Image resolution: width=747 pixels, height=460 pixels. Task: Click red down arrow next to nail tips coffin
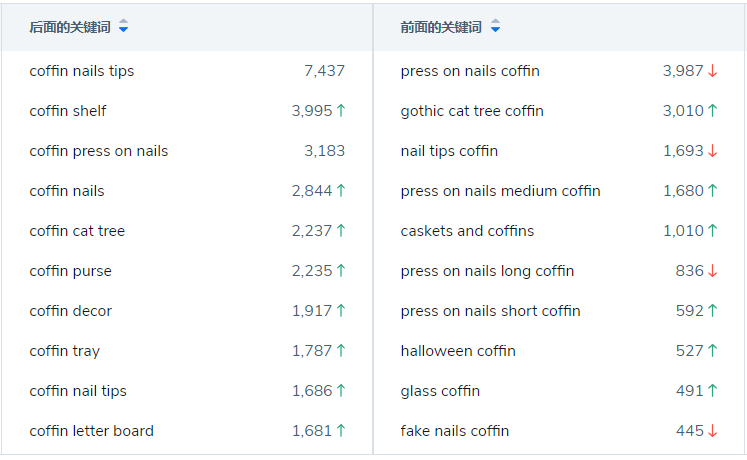(x=712, y=151)
